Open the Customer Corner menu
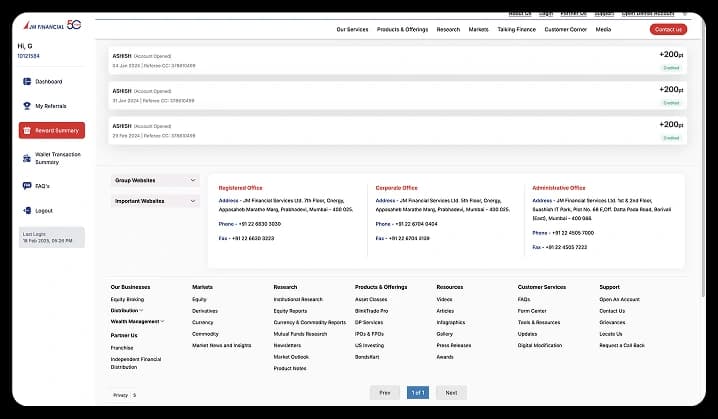Screen dimensions: 718x419 566,29
